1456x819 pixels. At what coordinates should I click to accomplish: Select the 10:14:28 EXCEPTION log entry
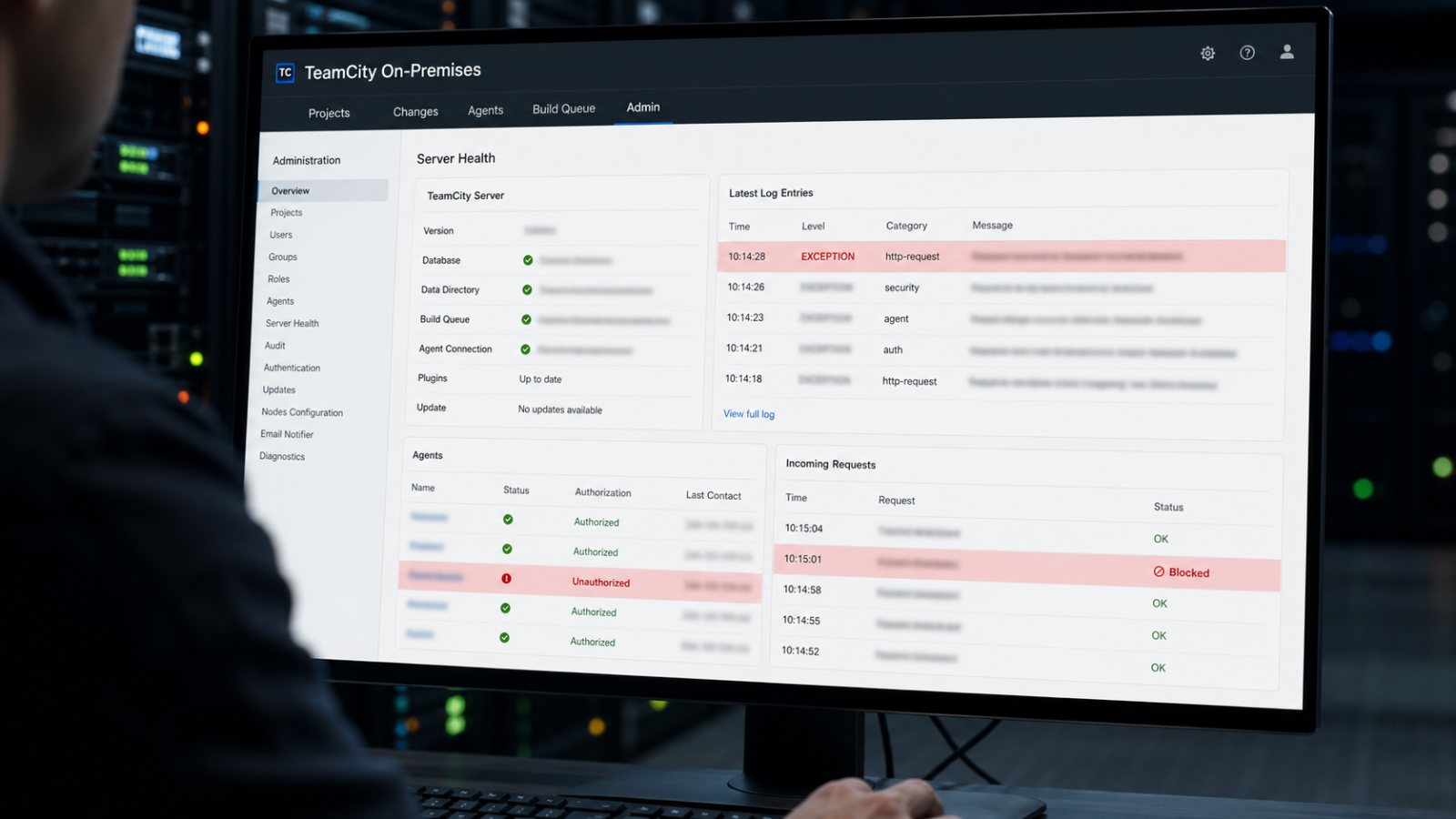pyautogui.click(x=1001, y=257)
